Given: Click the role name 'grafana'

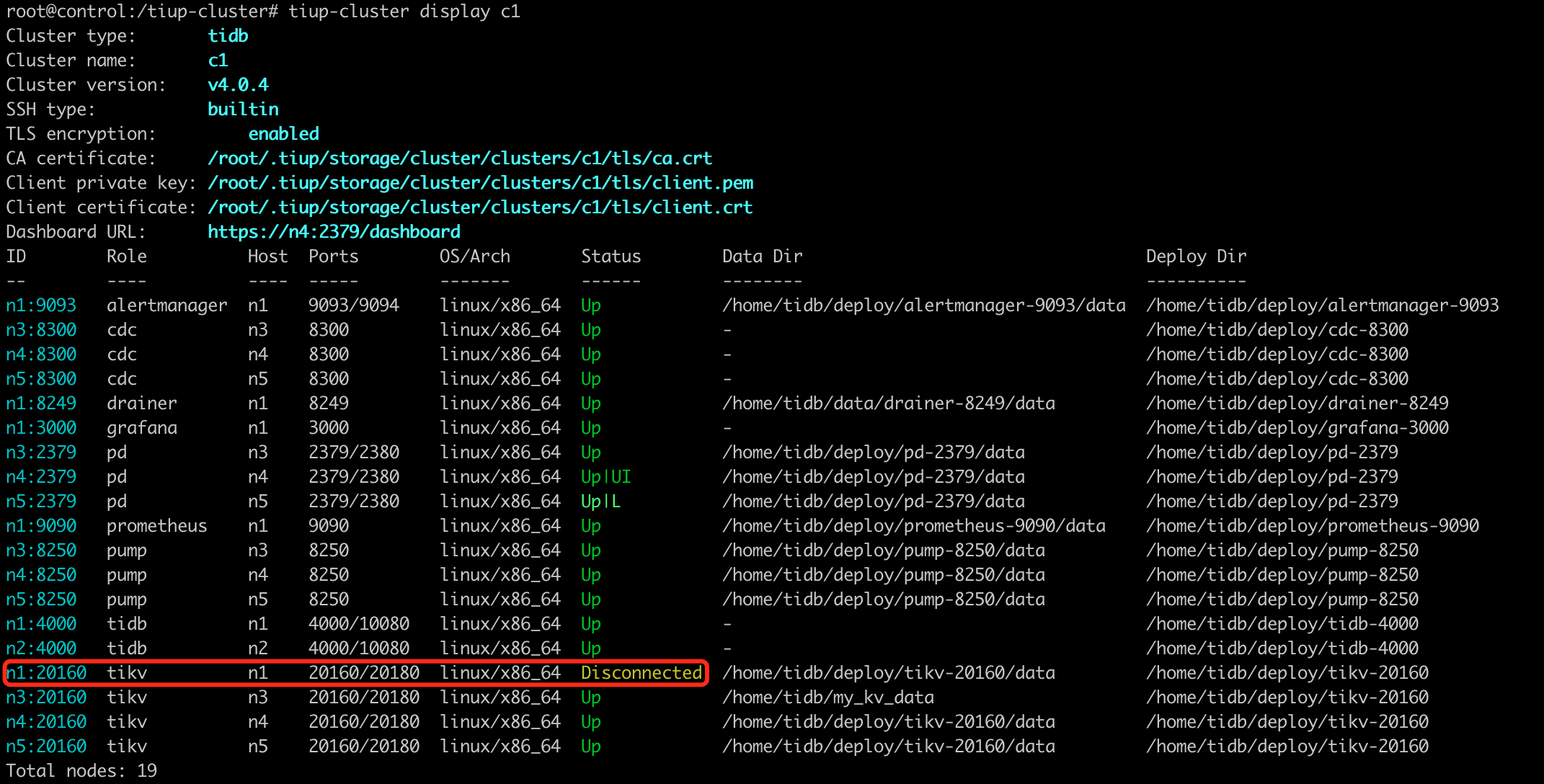Looking at the screenshot, I should pyautogui.click(x=142, y=428).
